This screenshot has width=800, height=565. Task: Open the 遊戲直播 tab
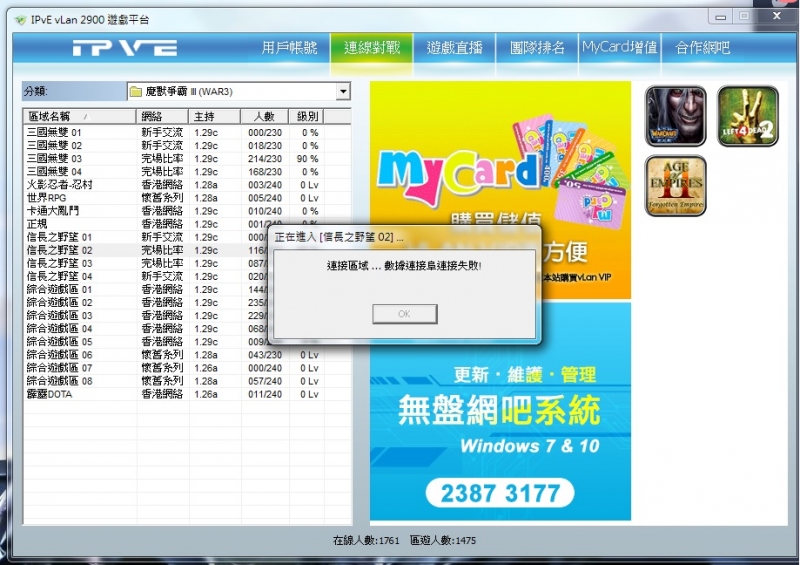click(x=455, y=48)
